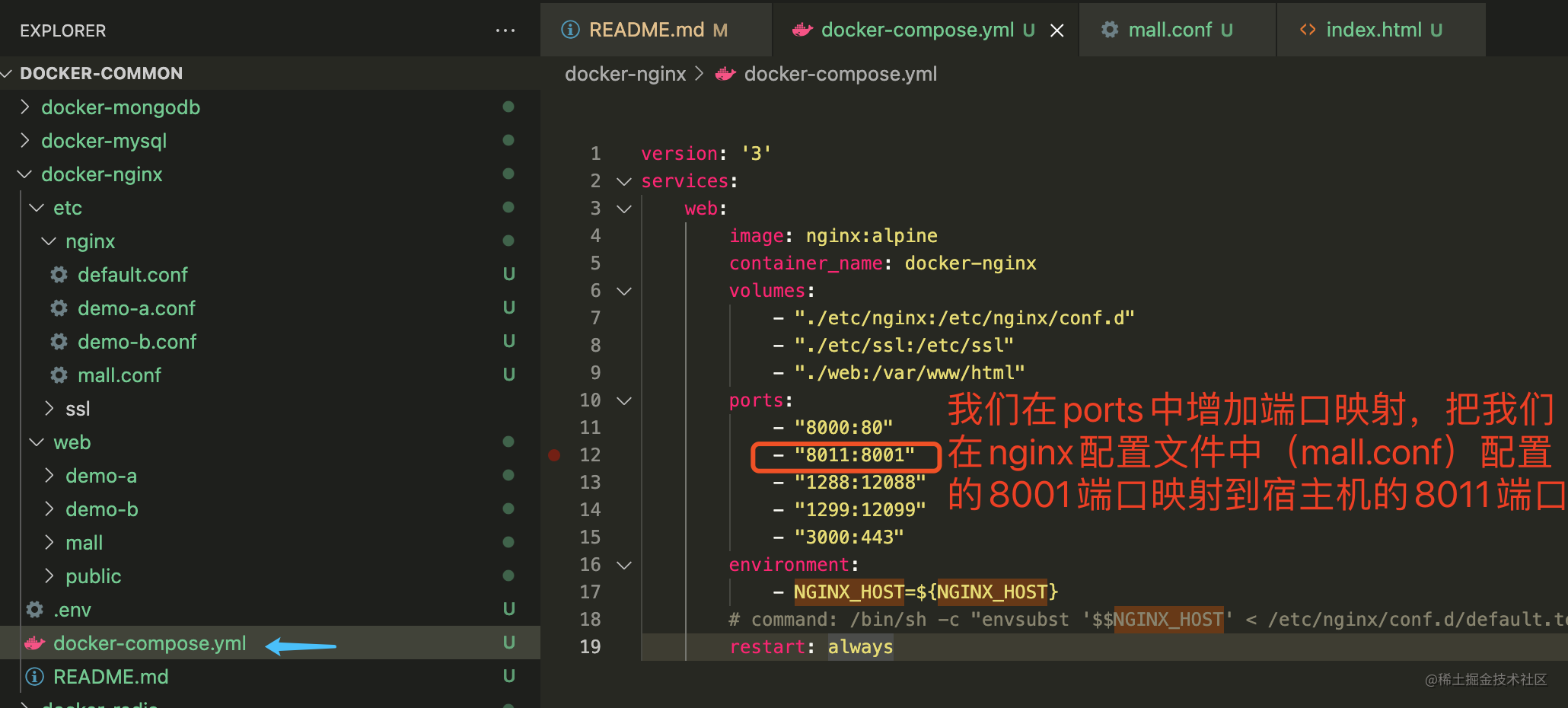Open Explorer more actions ellipsis menu

click(x=505, y=30)
